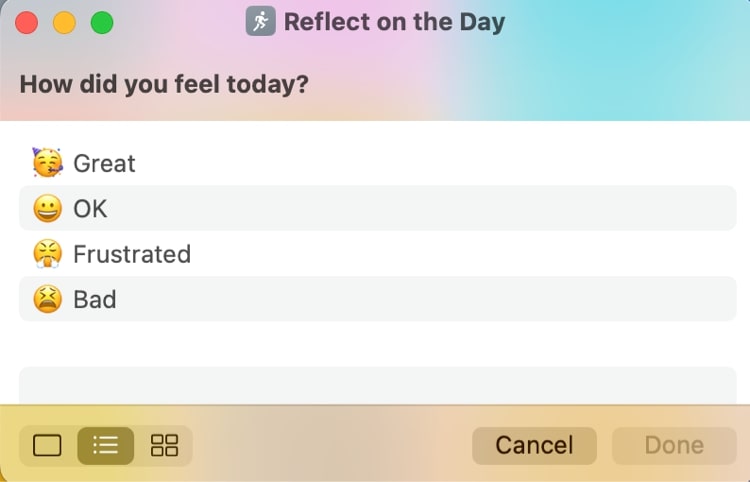Minimize the window with the yellow button

pos(64,22)
